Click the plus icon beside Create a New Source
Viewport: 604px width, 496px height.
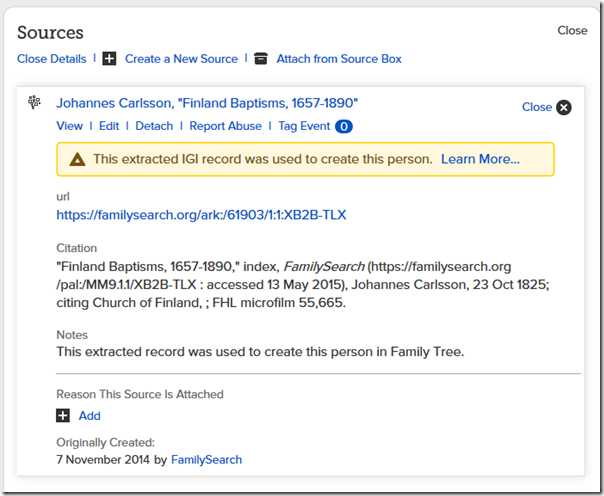[x=109, y=59]
